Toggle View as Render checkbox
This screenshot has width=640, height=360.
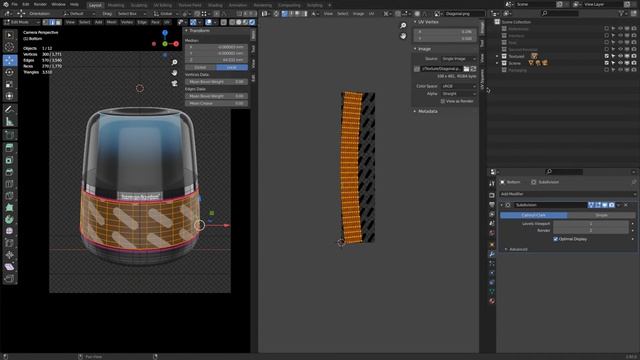442,101
